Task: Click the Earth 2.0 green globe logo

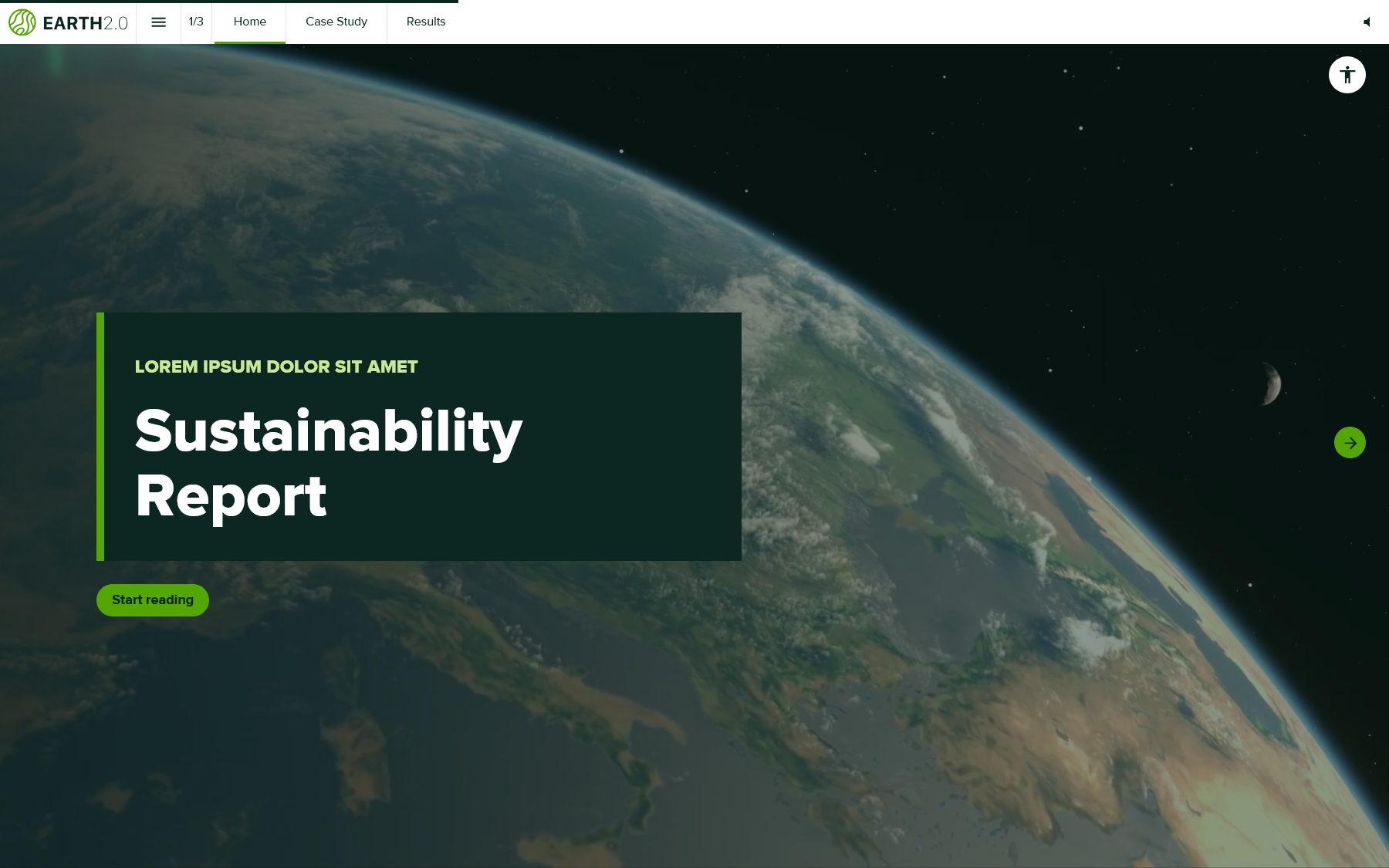Action: click(22, 22)
